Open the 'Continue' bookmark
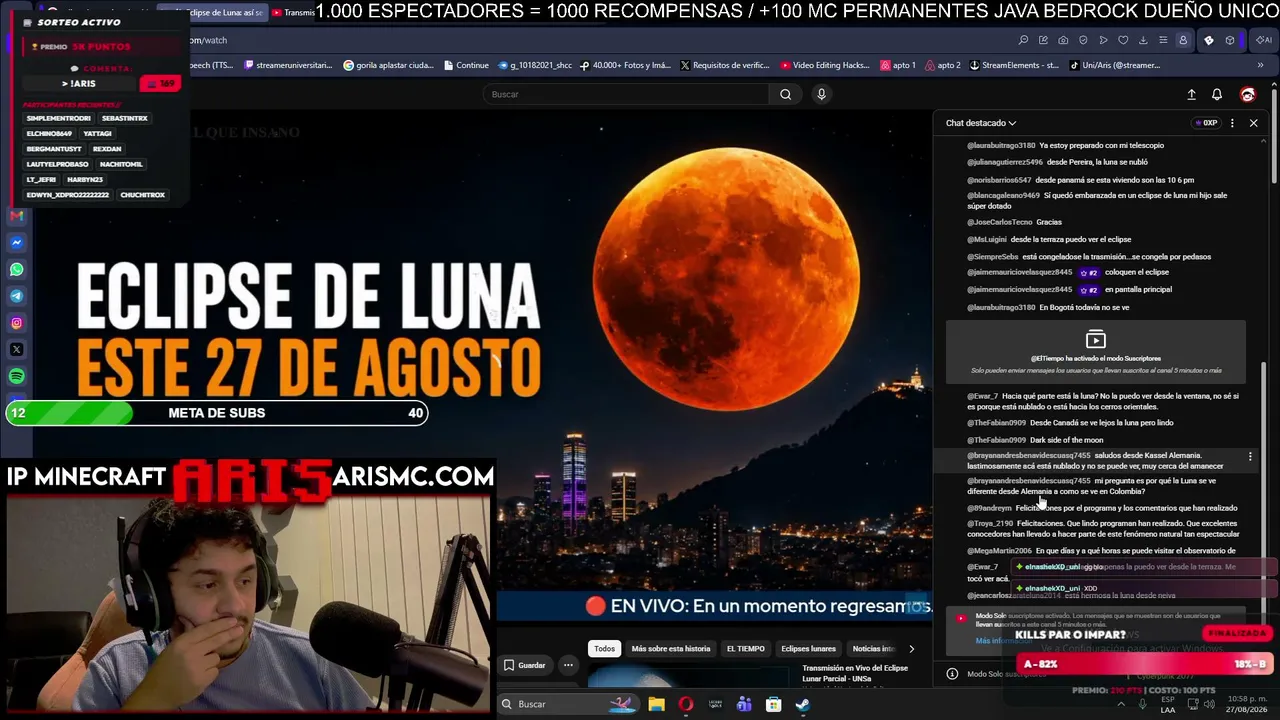1280x720 pixels. pos(465,65)
